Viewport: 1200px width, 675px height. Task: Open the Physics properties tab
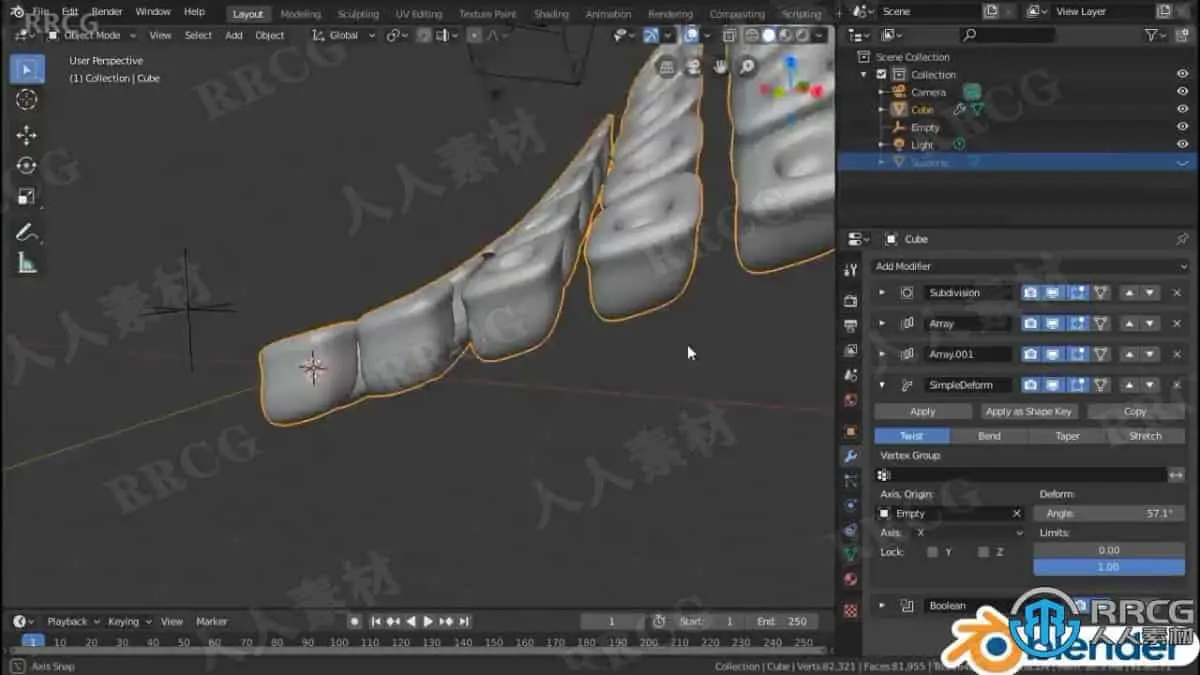850,506
